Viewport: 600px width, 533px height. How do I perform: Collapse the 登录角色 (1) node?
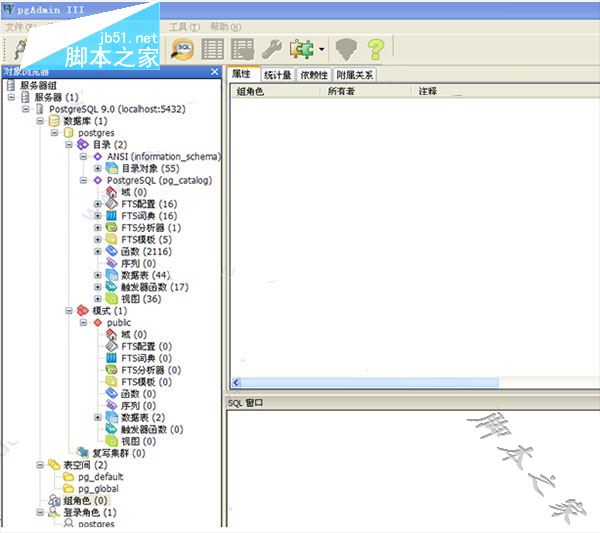point(40,512)
